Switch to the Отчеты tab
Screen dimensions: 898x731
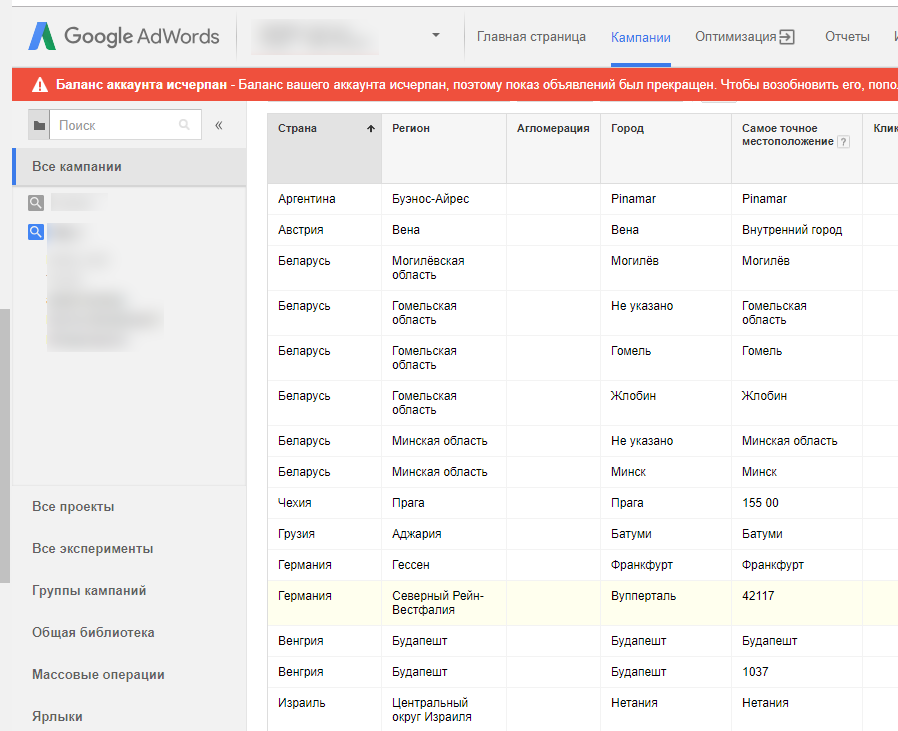(x=847, y=37)
